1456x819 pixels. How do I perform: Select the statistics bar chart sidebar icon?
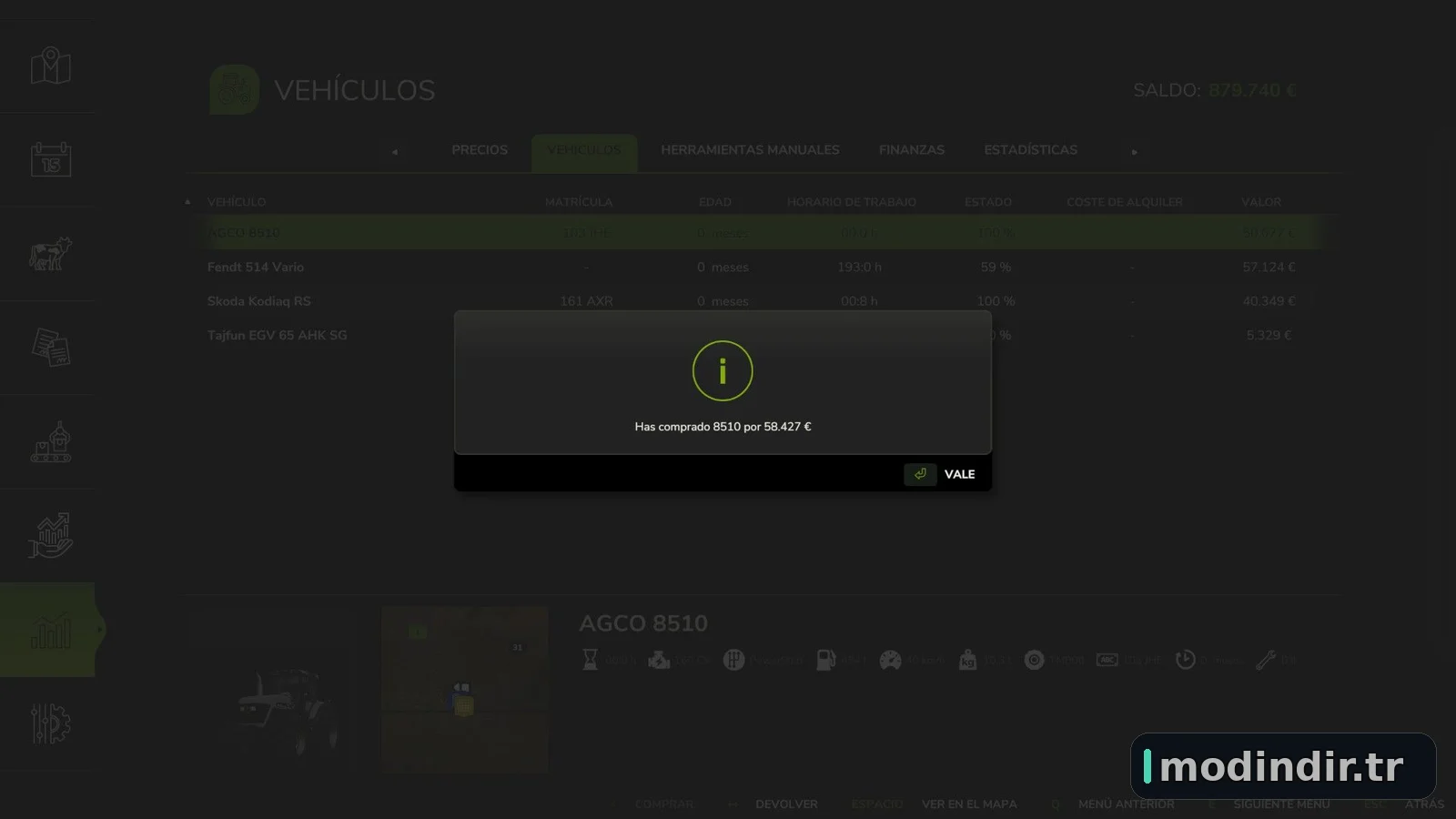[x=51, y=630]
